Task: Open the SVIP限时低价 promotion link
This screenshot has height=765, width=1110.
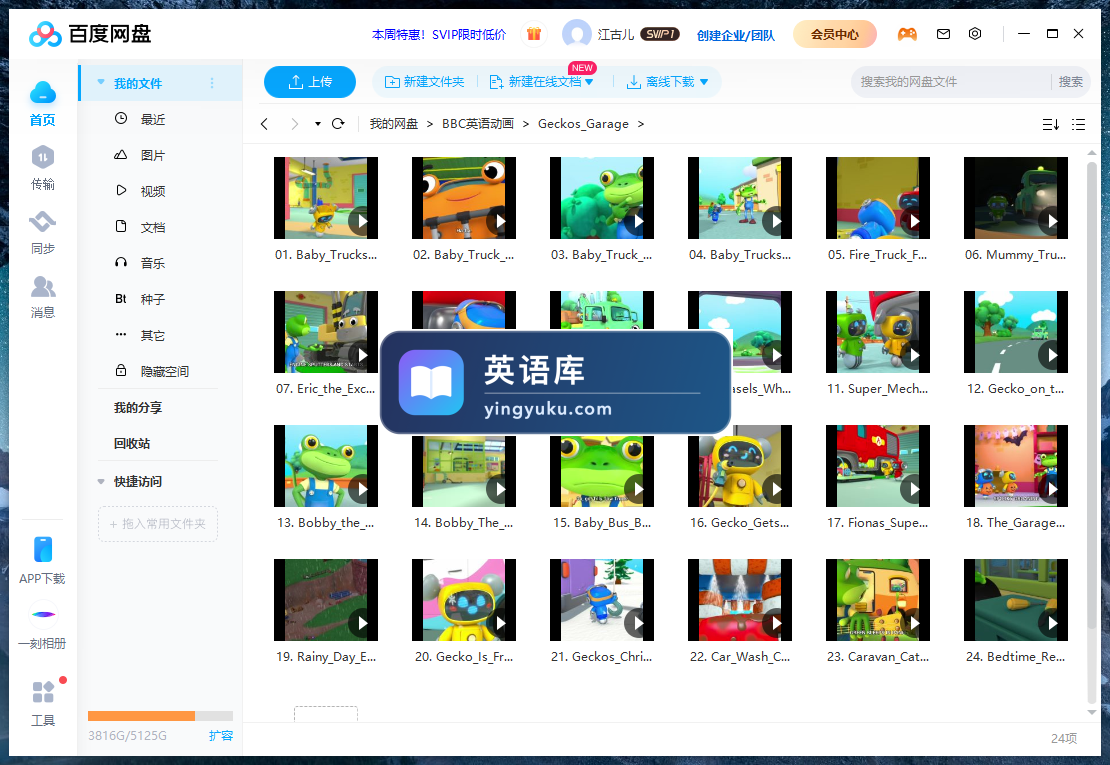Action: 439,34
